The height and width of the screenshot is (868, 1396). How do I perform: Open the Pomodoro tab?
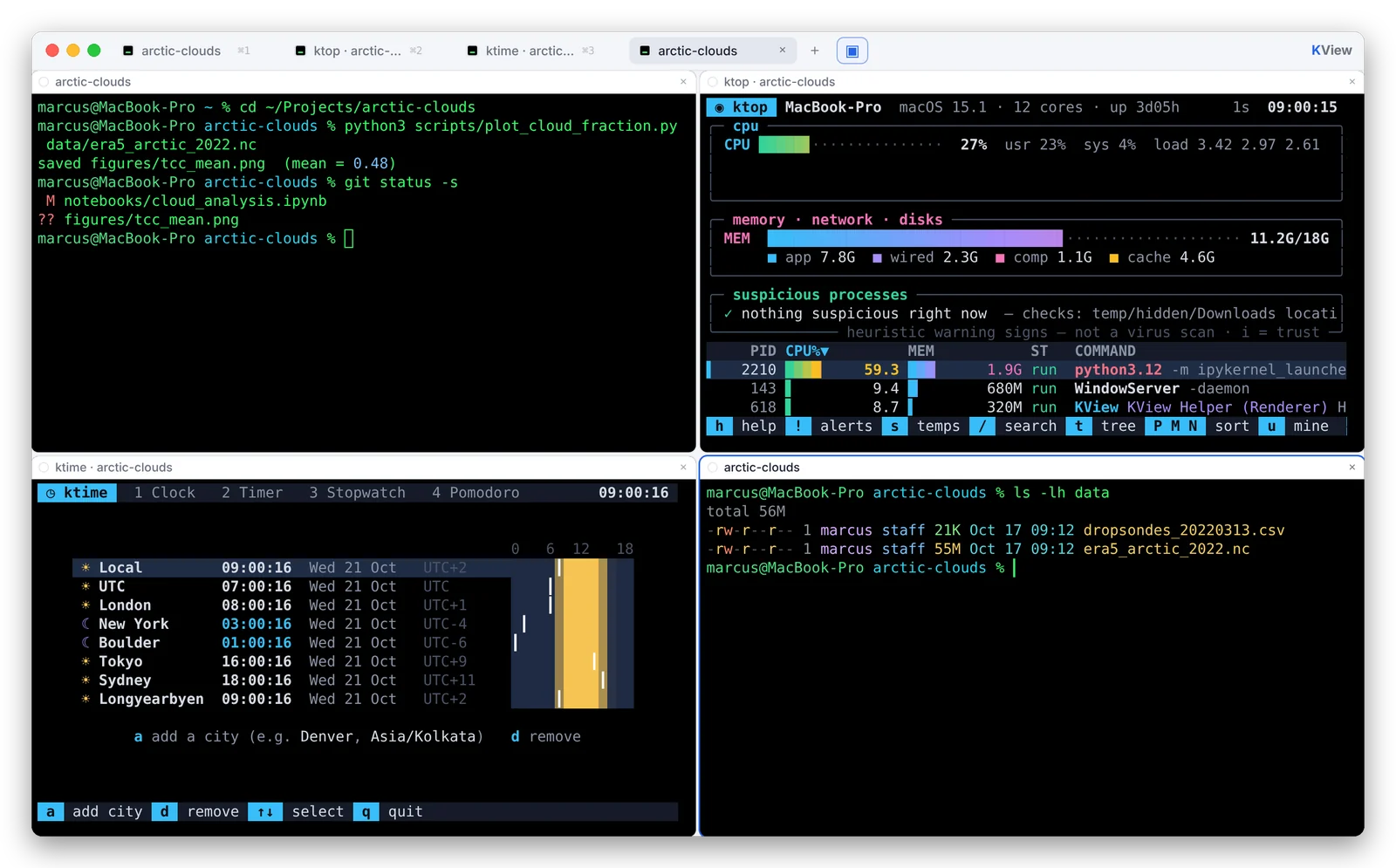point(476,493)
